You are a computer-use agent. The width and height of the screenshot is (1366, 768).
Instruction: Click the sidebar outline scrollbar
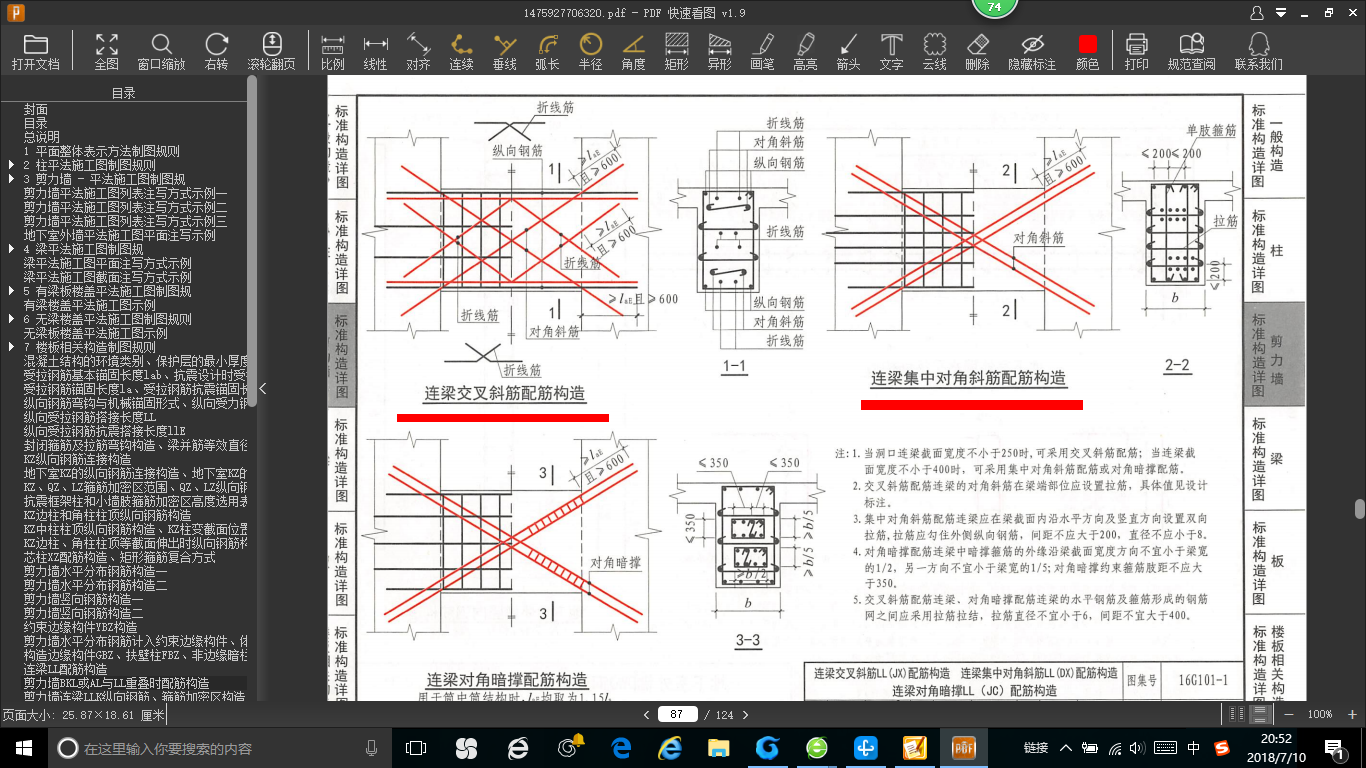pyautogui.click(x=252, y=240)
